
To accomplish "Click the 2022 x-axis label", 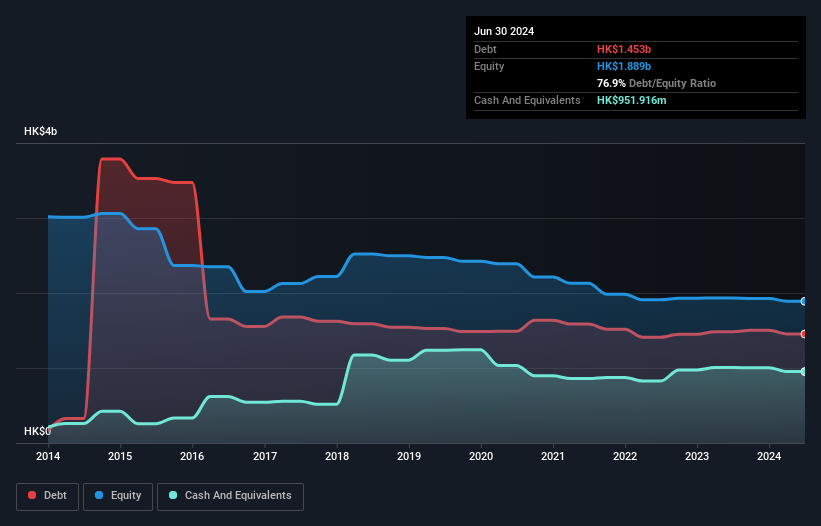I will [x=625, y=456].
